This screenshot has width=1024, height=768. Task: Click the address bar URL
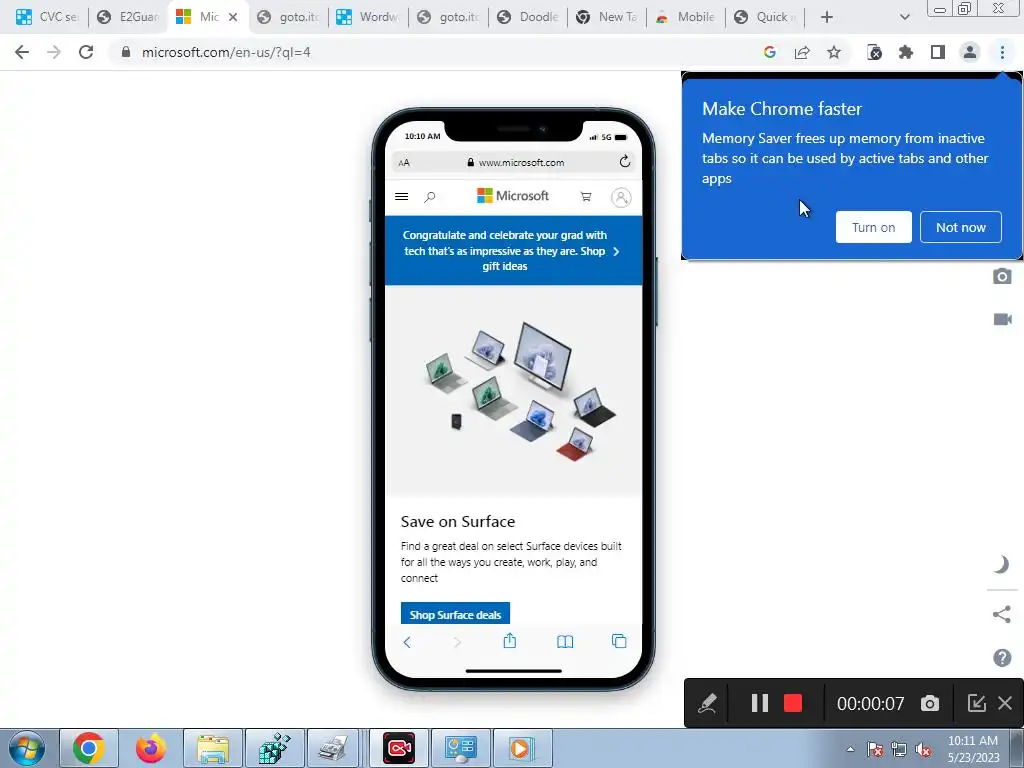[226, 52]
